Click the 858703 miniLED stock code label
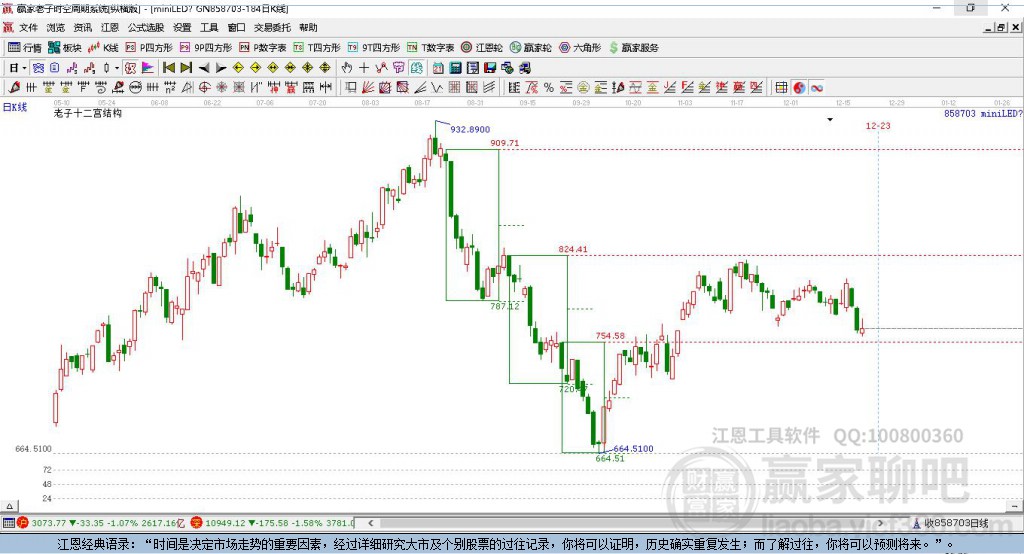Image resolution: width=1024 pixels, height=554 pixels. click(x=983, y=114)
